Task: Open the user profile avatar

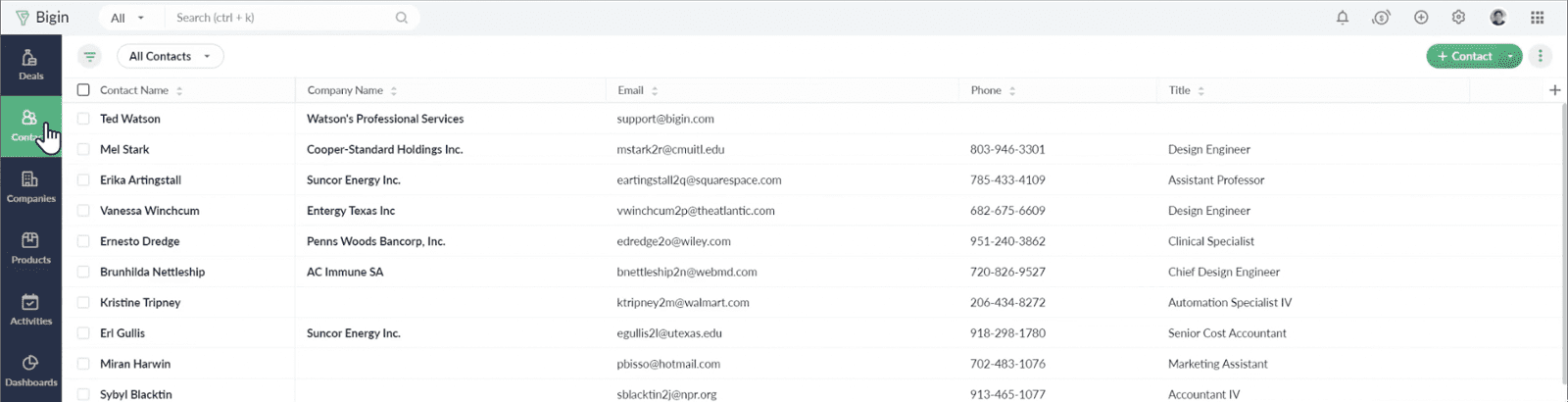Action: pyautogui.click(x=1497, y=17)
